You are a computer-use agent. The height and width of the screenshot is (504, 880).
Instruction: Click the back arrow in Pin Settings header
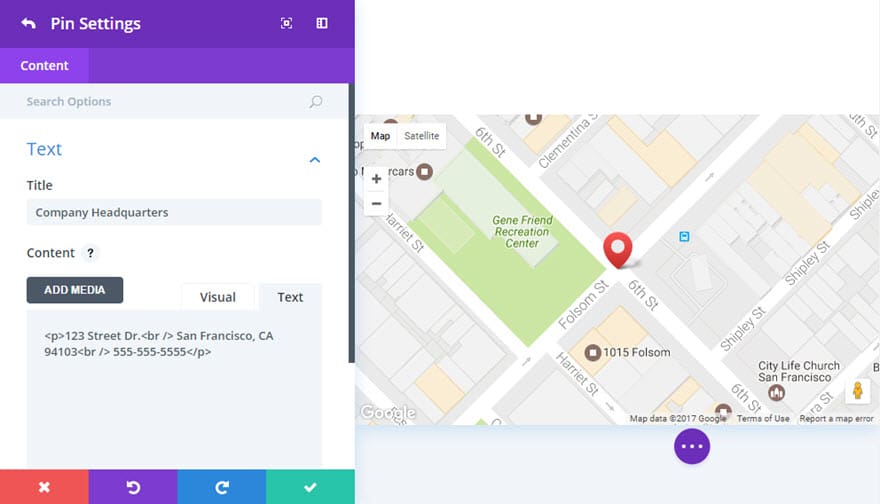pyautogui.click(x=28, y=23)
